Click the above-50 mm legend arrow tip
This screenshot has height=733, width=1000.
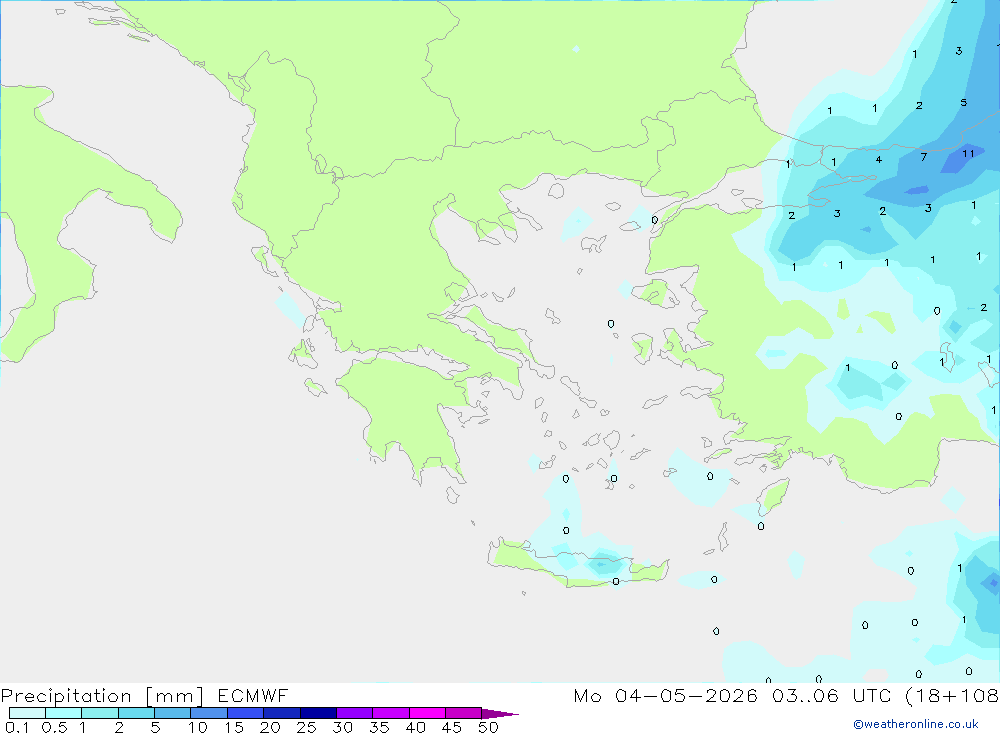(x=500, y=714)
